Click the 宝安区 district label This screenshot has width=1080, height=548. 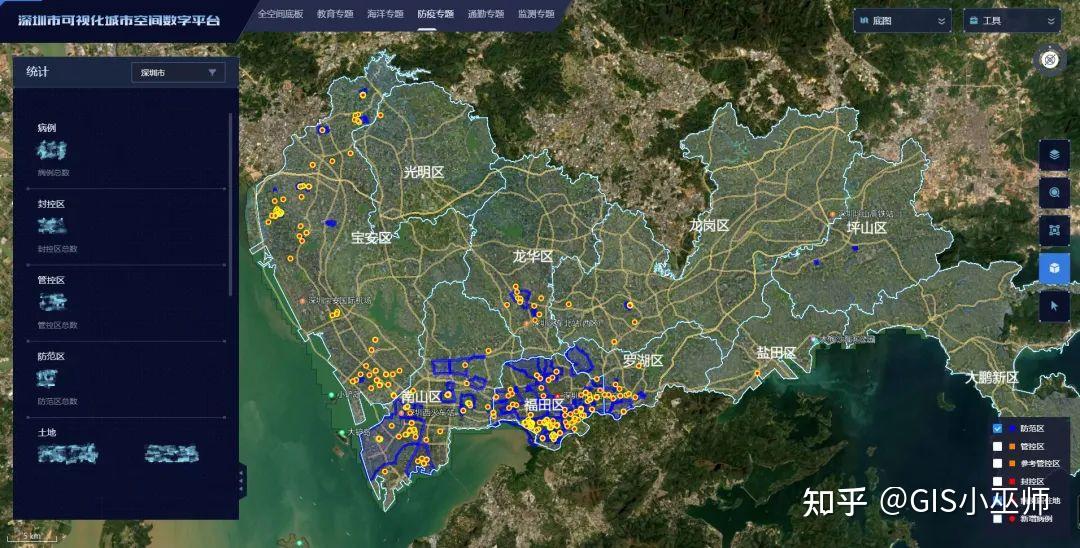(371, 238)
